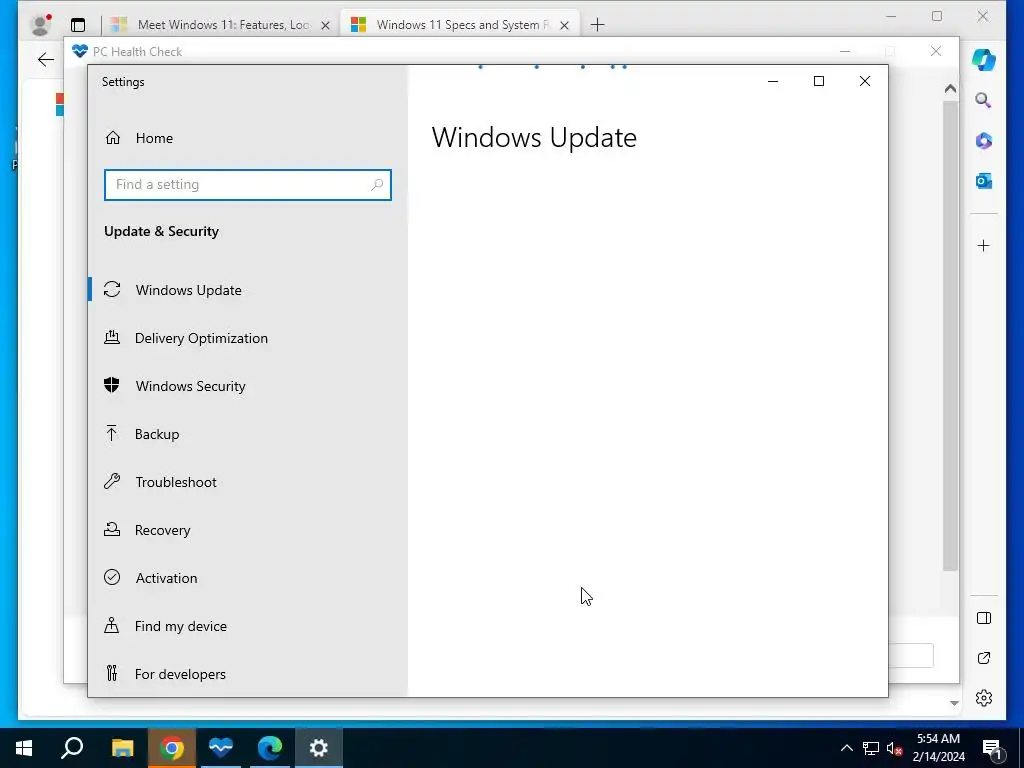
Task: Click PC Health Check vertical scrollbar
Action: [x=950, y=336]
